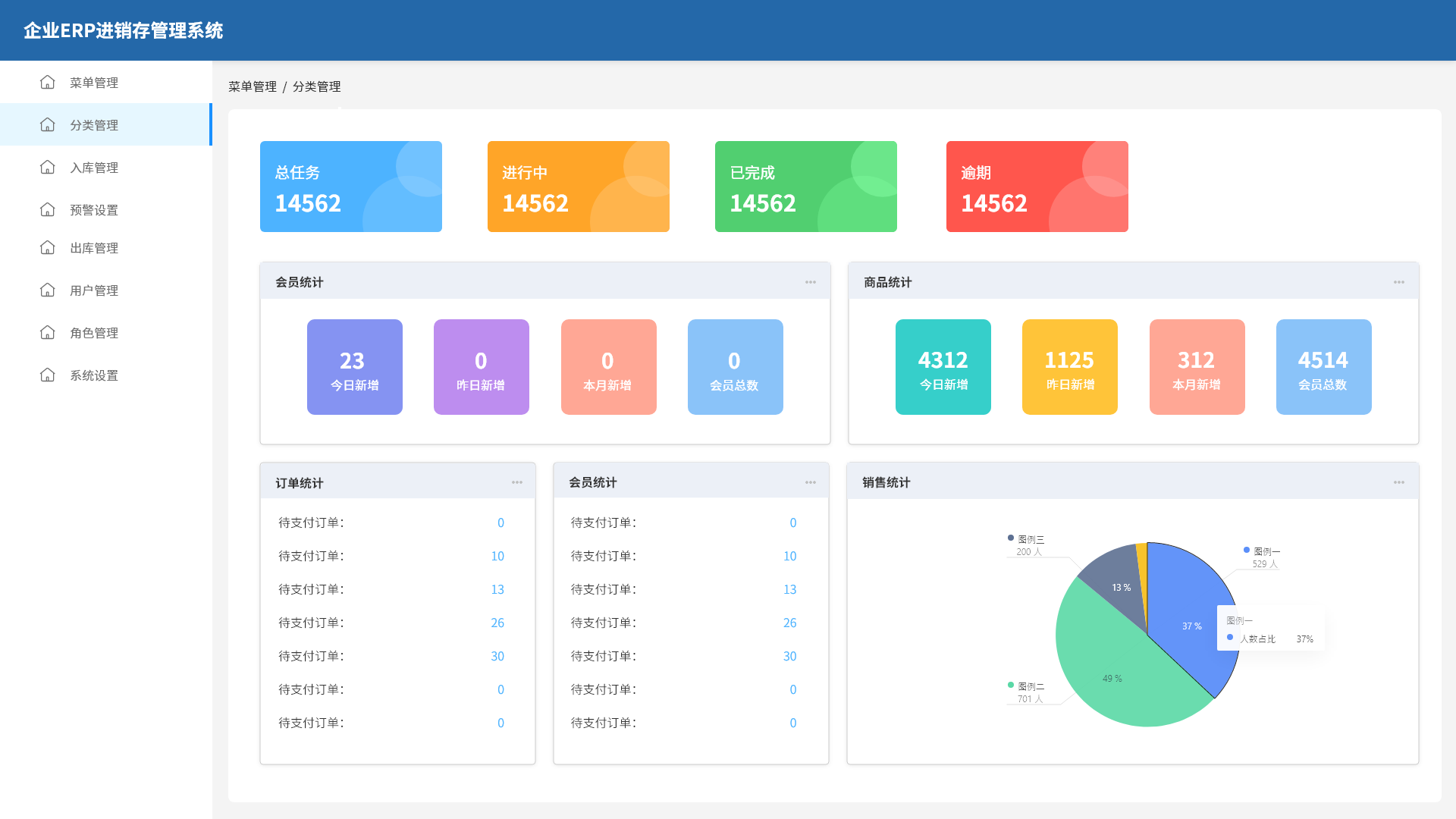Screen dimensions: 1456x819
Task: Open 菜单管理 in the sidebar
Action: pyautogui.click(x=105, y=82)
